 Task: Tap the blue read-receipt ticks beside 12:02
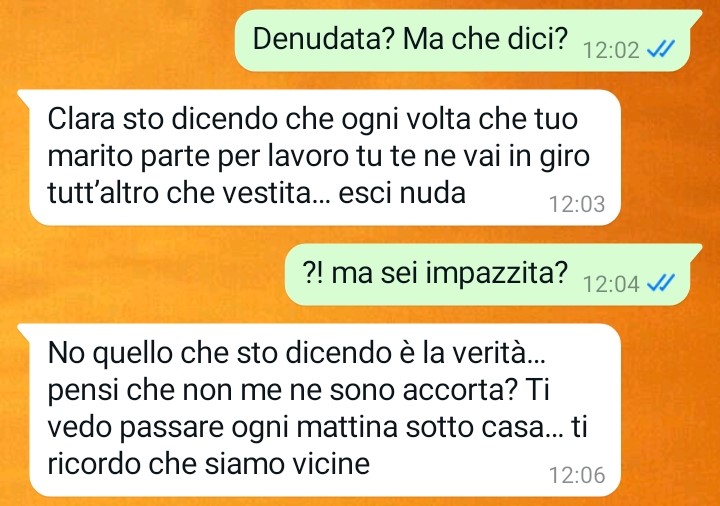[661, 48]
